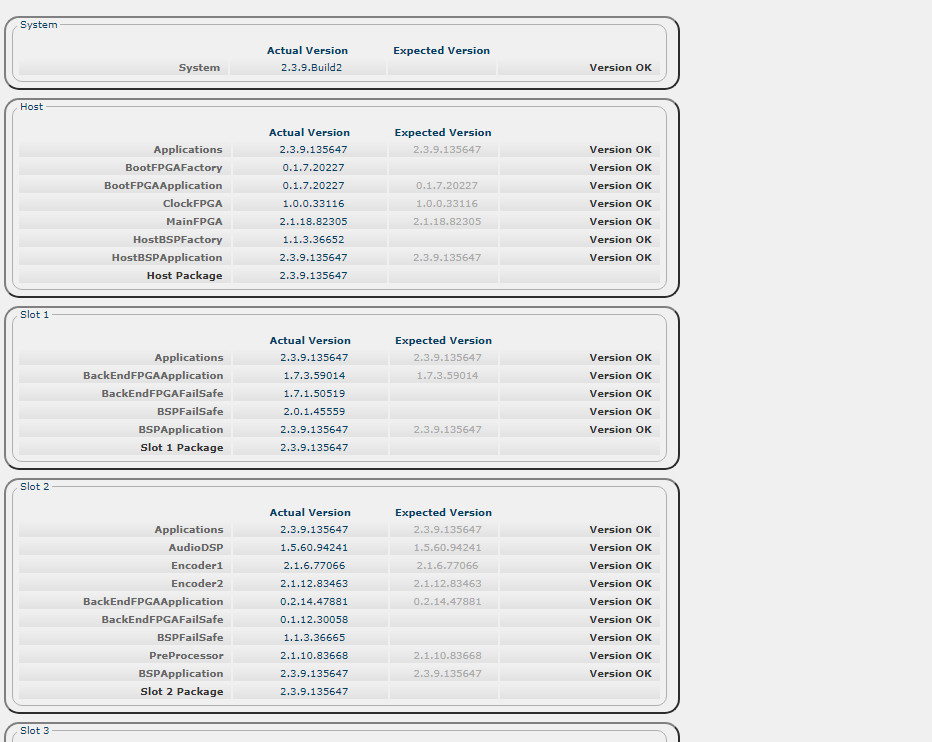Click the System row label in System panel
The image size is (932, 742).
199,68
